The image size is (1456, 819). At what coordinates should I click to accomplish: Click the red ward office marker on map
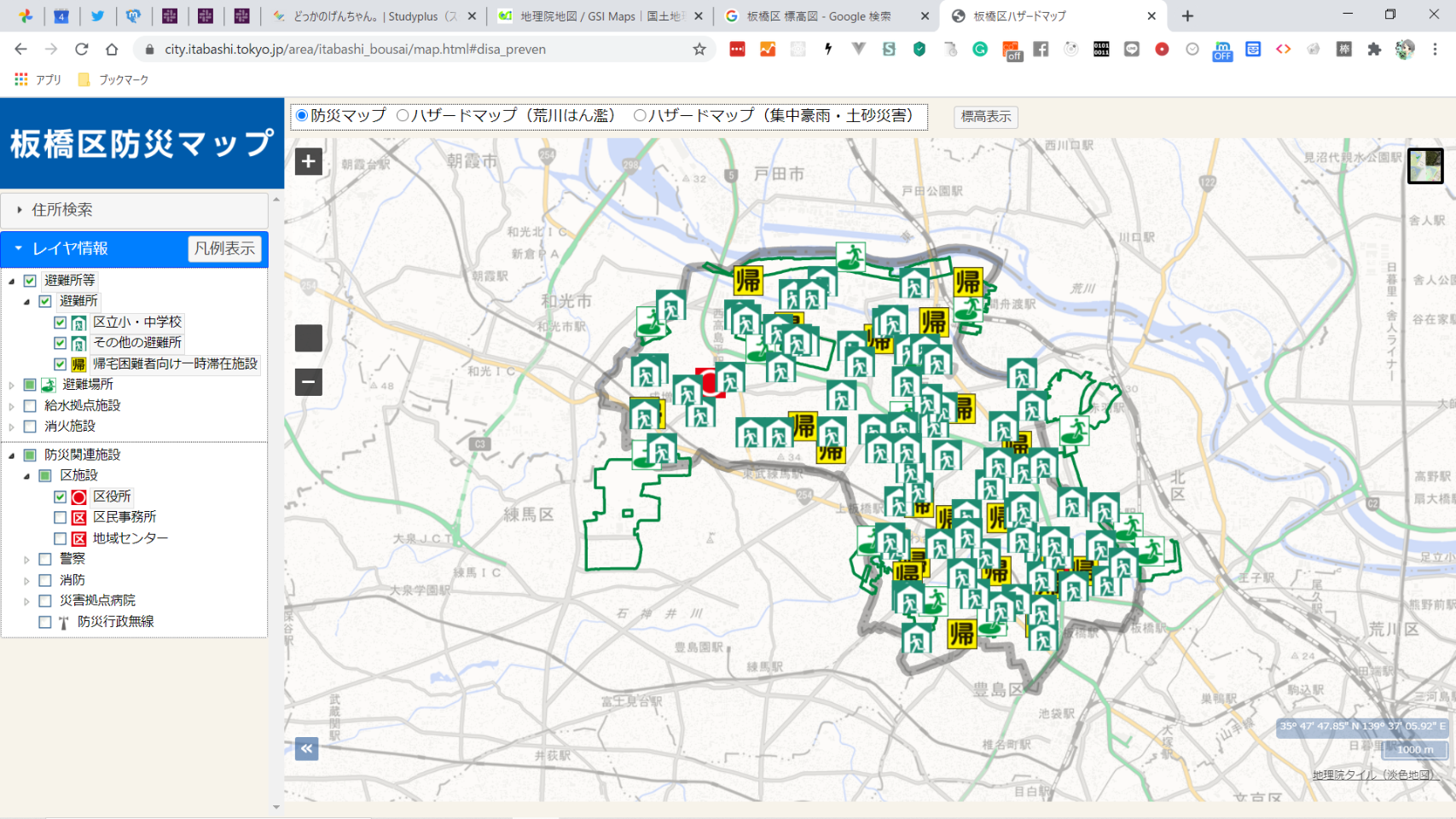(710, 383)
